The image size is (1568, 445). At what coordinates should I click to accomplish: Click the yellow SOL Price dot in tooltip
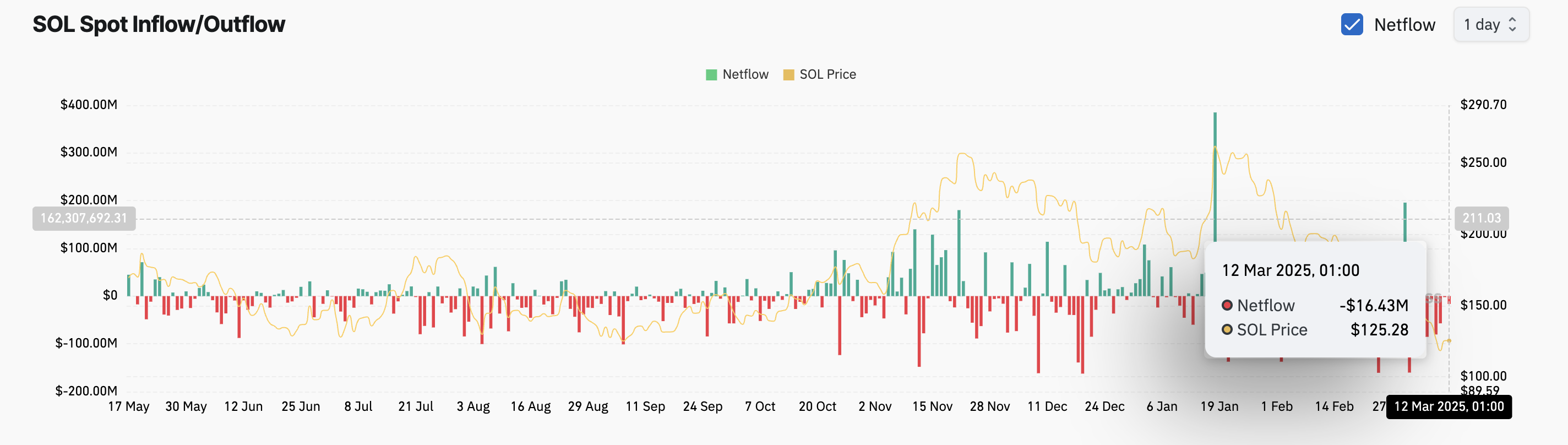1227,329
